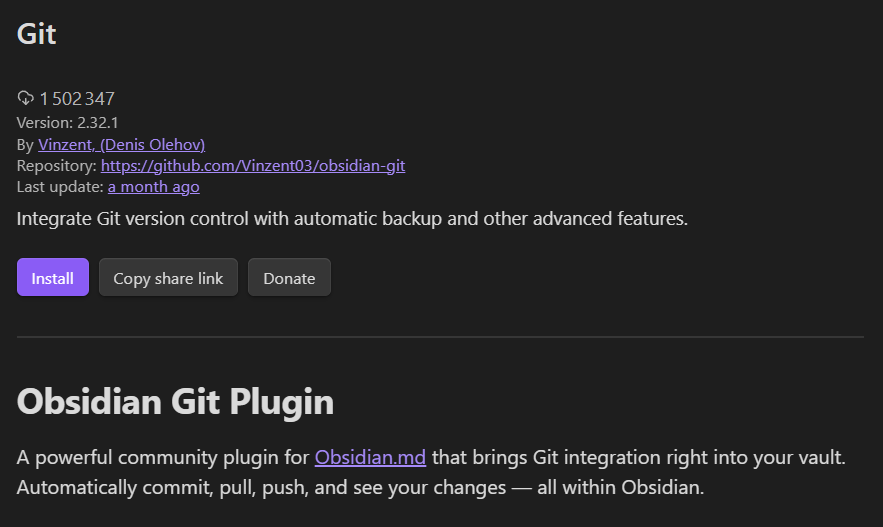Image resolution: width=883 pixels, height=527 pixels.
Task: Open author link Vinzent, (Denis Olehov)
Action: click(121, 145)
